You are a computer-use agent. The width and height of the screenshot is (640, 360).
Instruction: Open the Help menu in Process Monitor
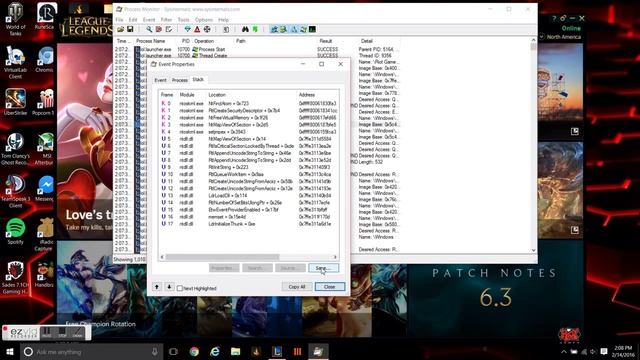point(223,20)
